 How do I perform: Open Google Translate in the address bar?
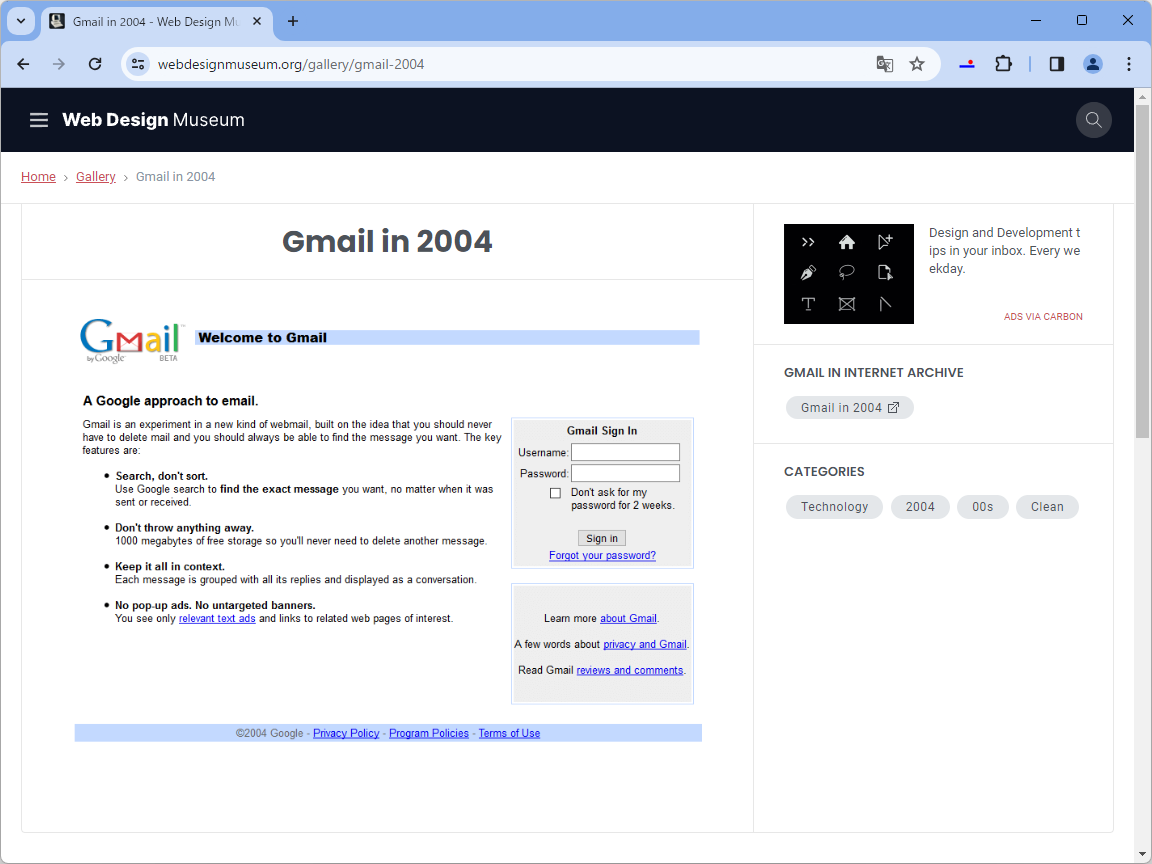pyautogui.click(x=884, y=63)
